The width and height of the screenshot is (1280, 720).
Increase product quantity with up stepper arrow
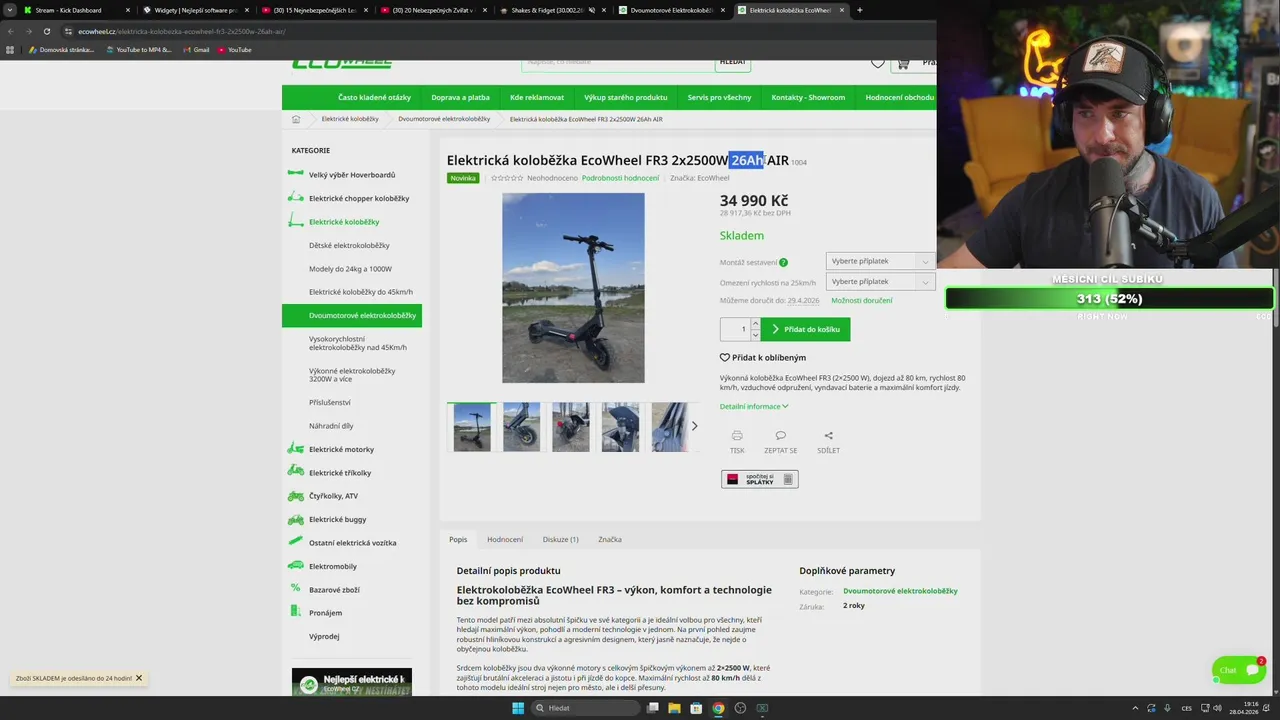(x=756, y=324)
